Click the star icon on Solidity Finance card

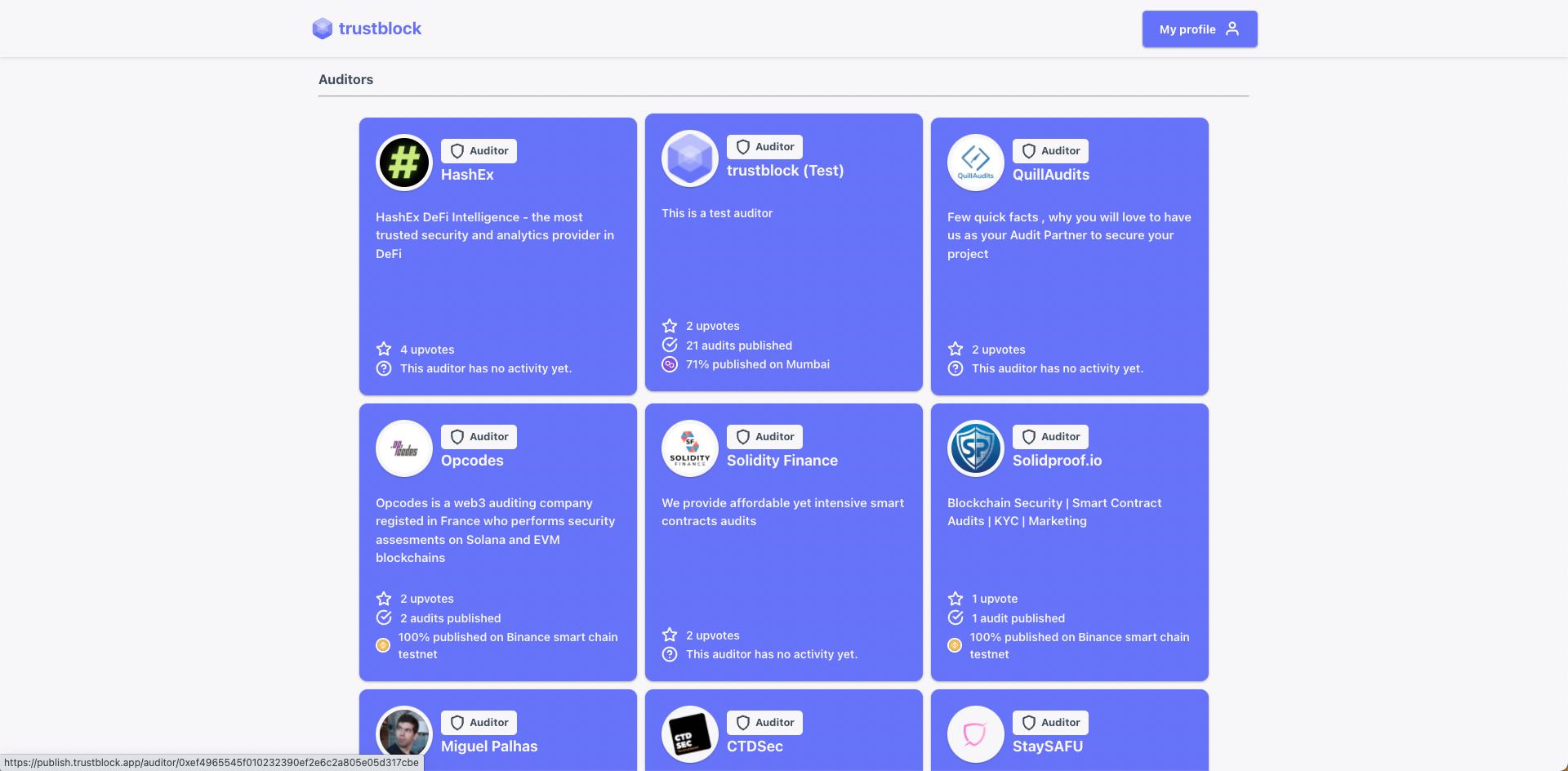(670, 635)
